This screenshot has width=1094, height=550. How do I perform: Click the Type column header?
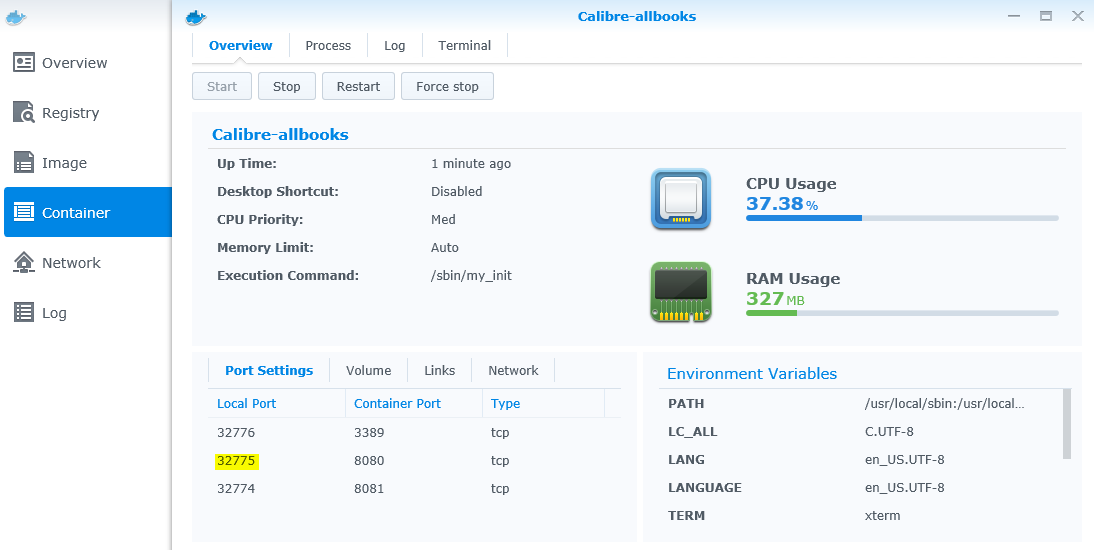click(543, 403)
